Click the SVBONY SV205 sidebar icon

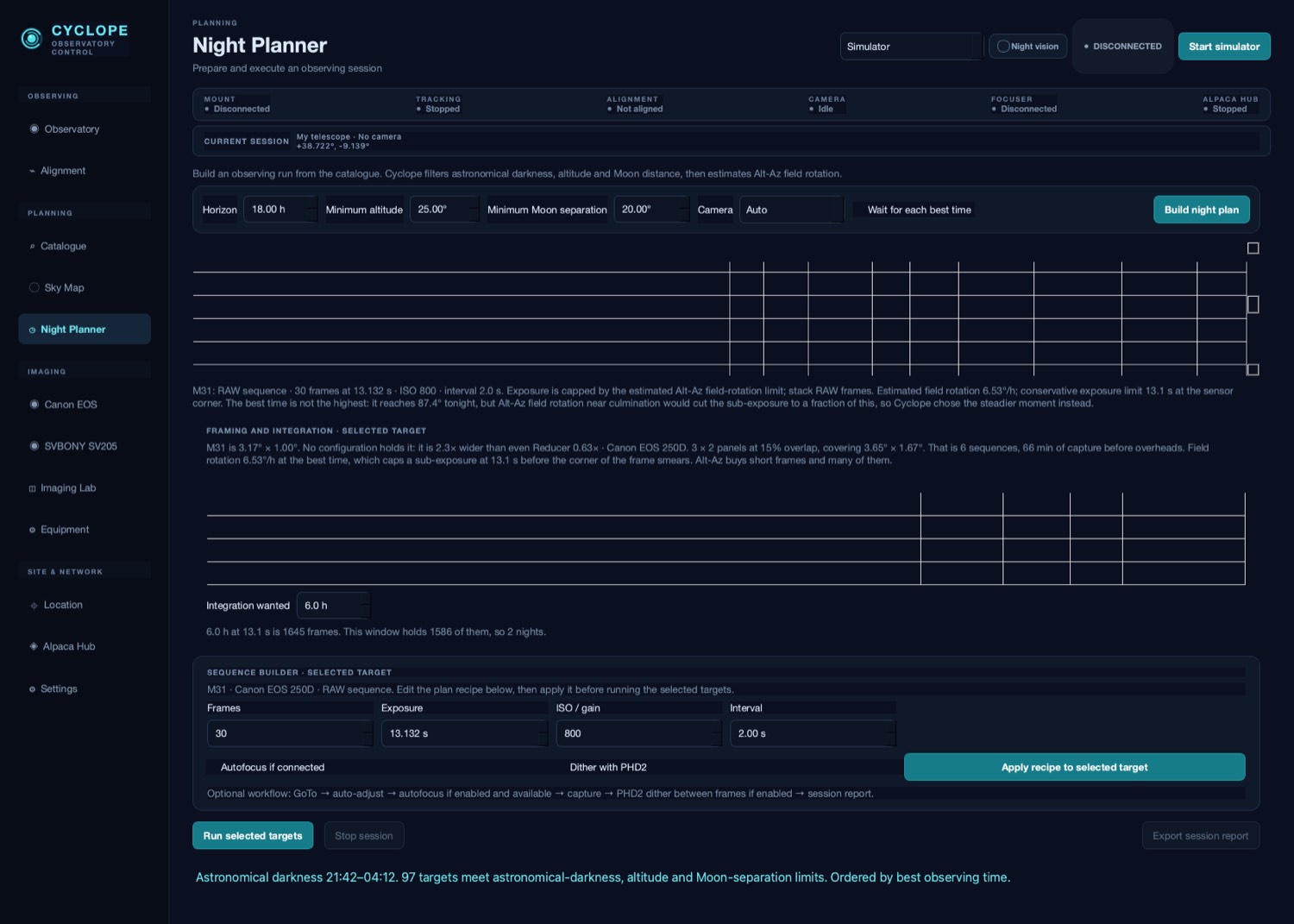35,446
